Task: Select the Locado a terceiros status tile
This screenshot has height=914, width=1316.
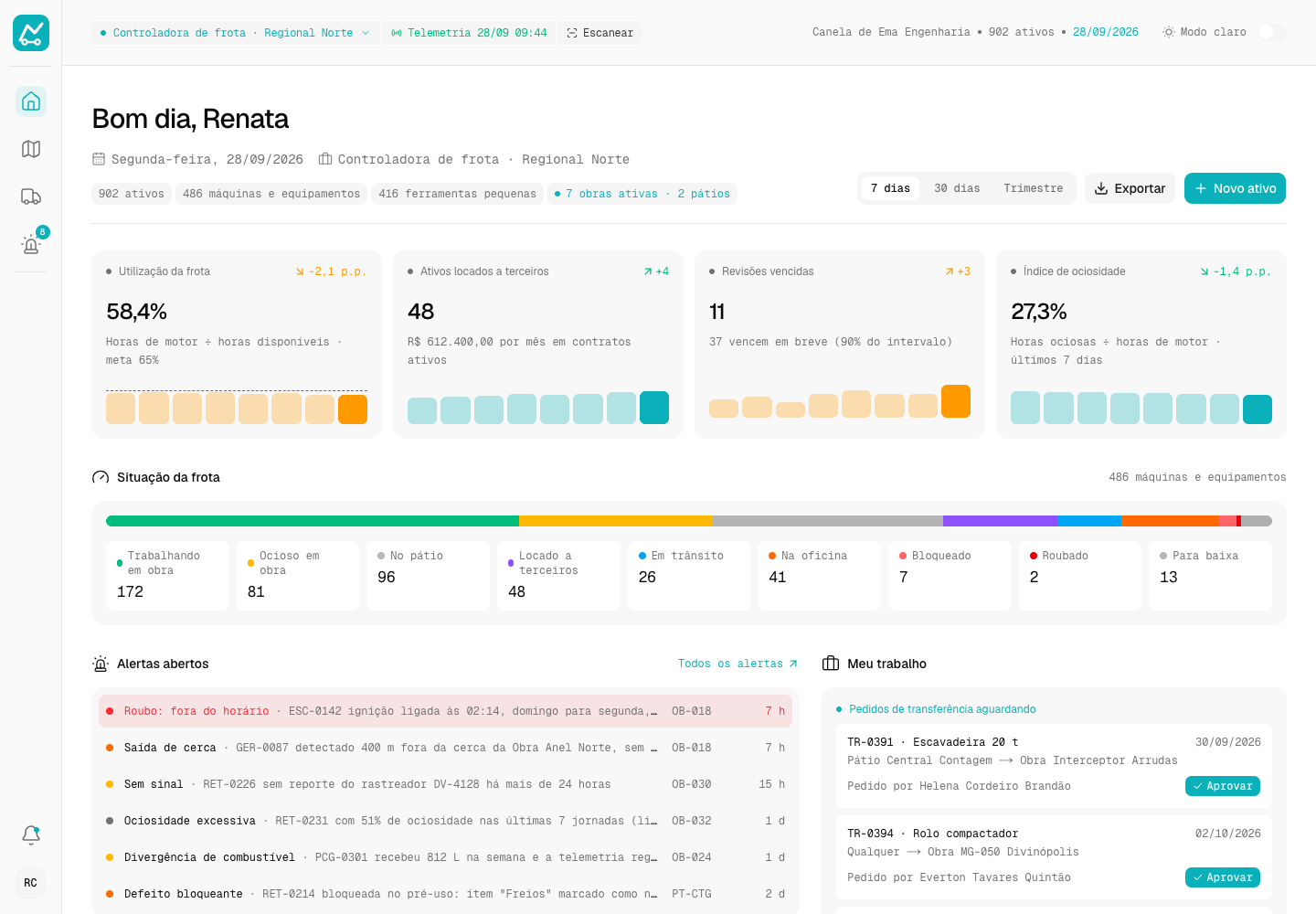Action: [558, 576]
